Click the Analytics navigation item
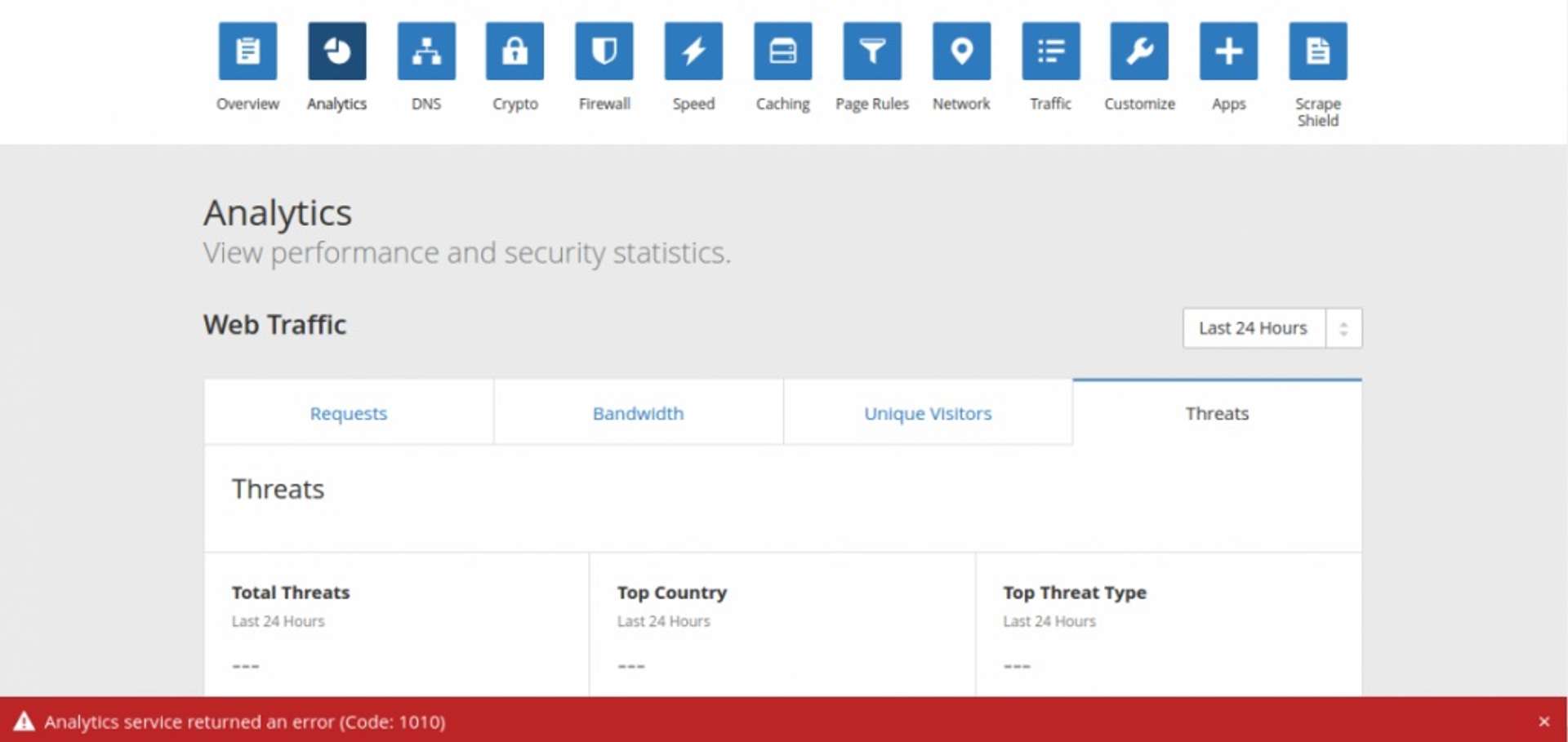 tap(336, 51)
